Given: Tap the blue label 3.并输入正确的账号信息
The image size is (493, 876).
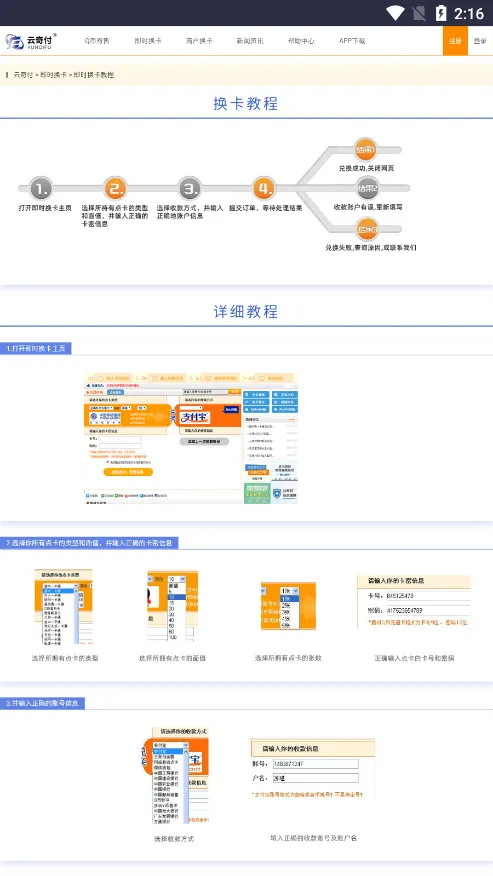Looking at the screenshot, I should [42, 703].
